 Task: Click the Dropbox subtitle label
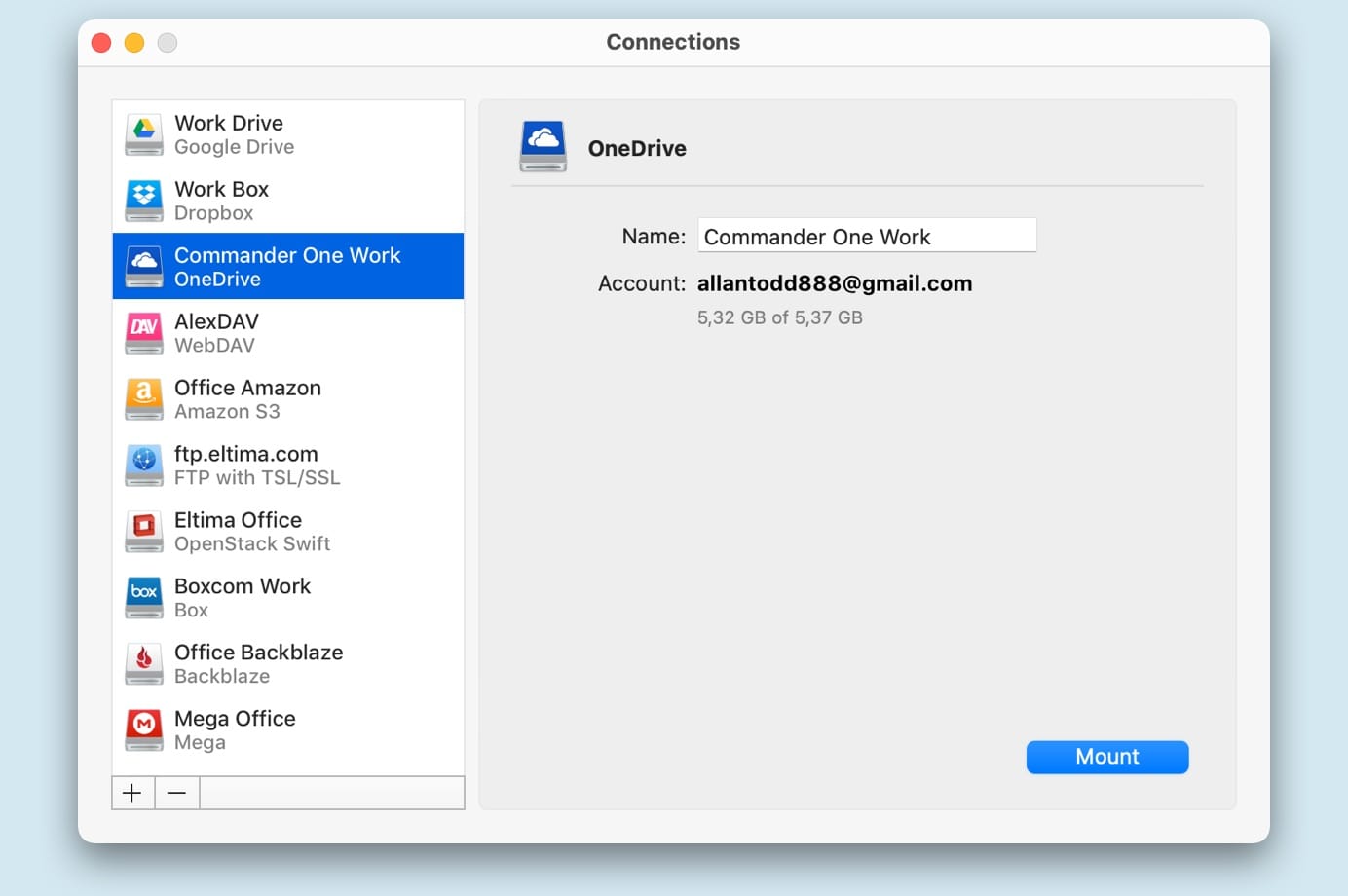213,213
